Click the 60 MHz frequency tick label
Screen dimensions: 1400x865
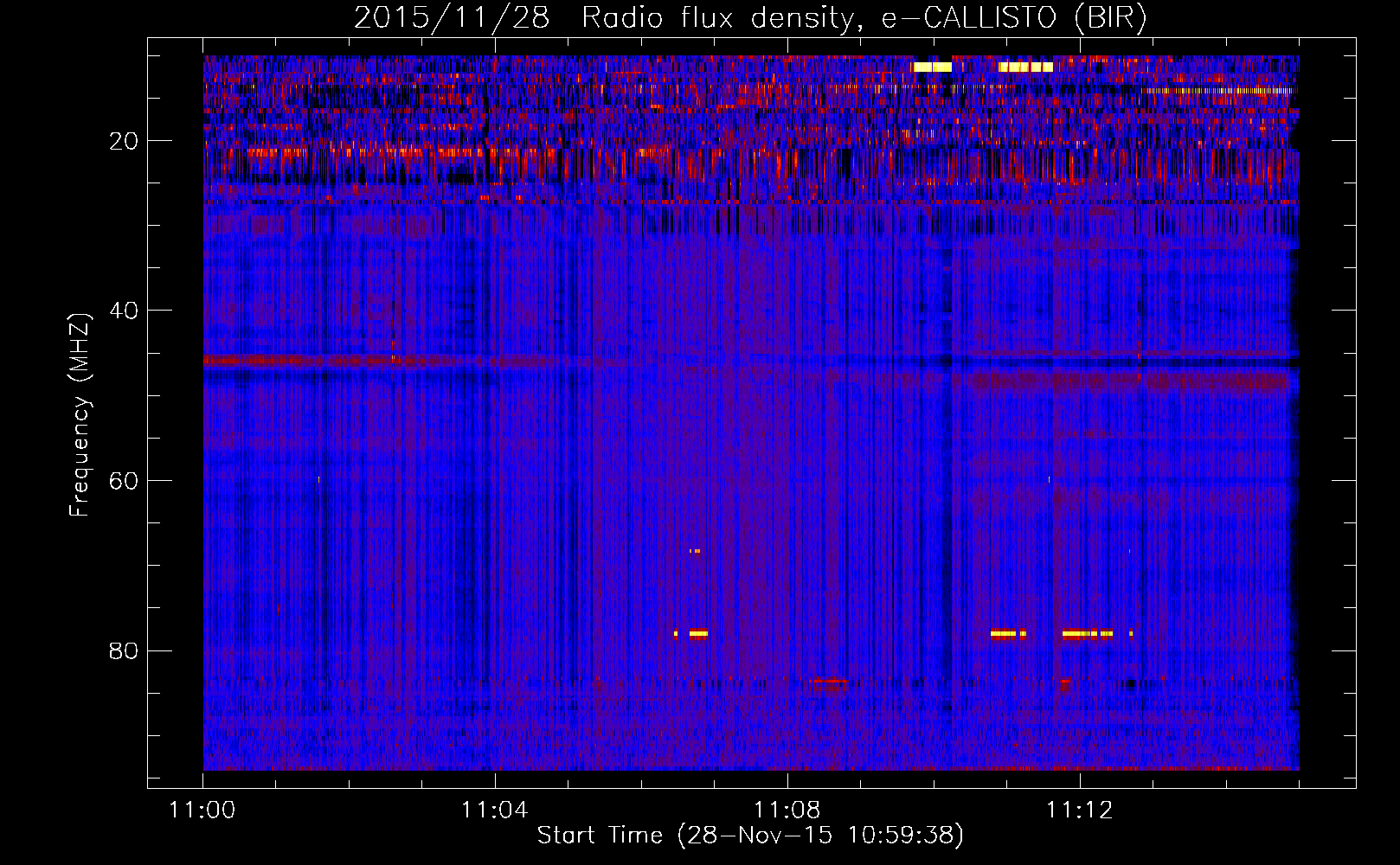[124, 481]
